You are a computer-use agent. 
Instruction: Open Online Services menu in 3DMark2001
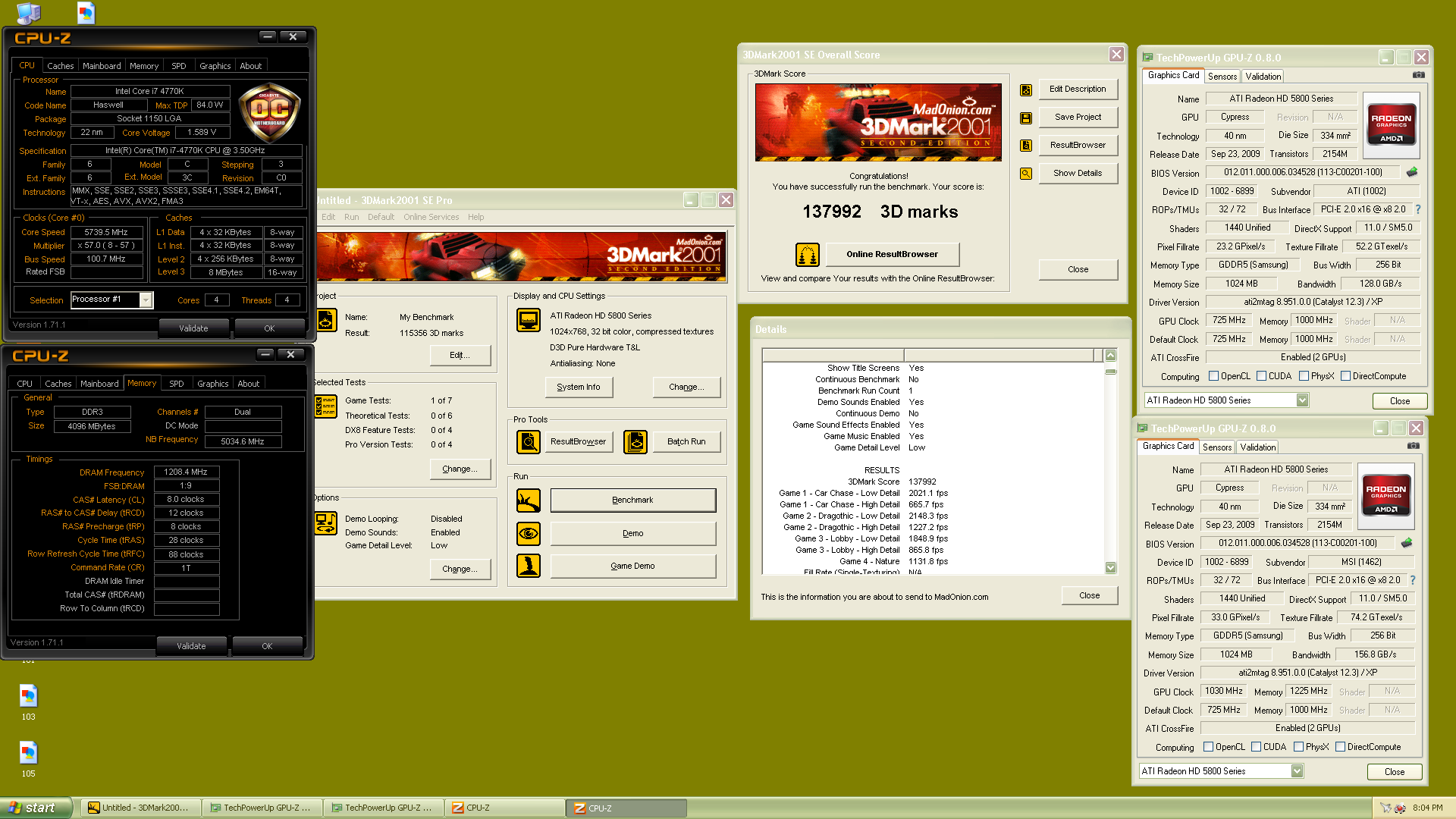pos(431,217)
